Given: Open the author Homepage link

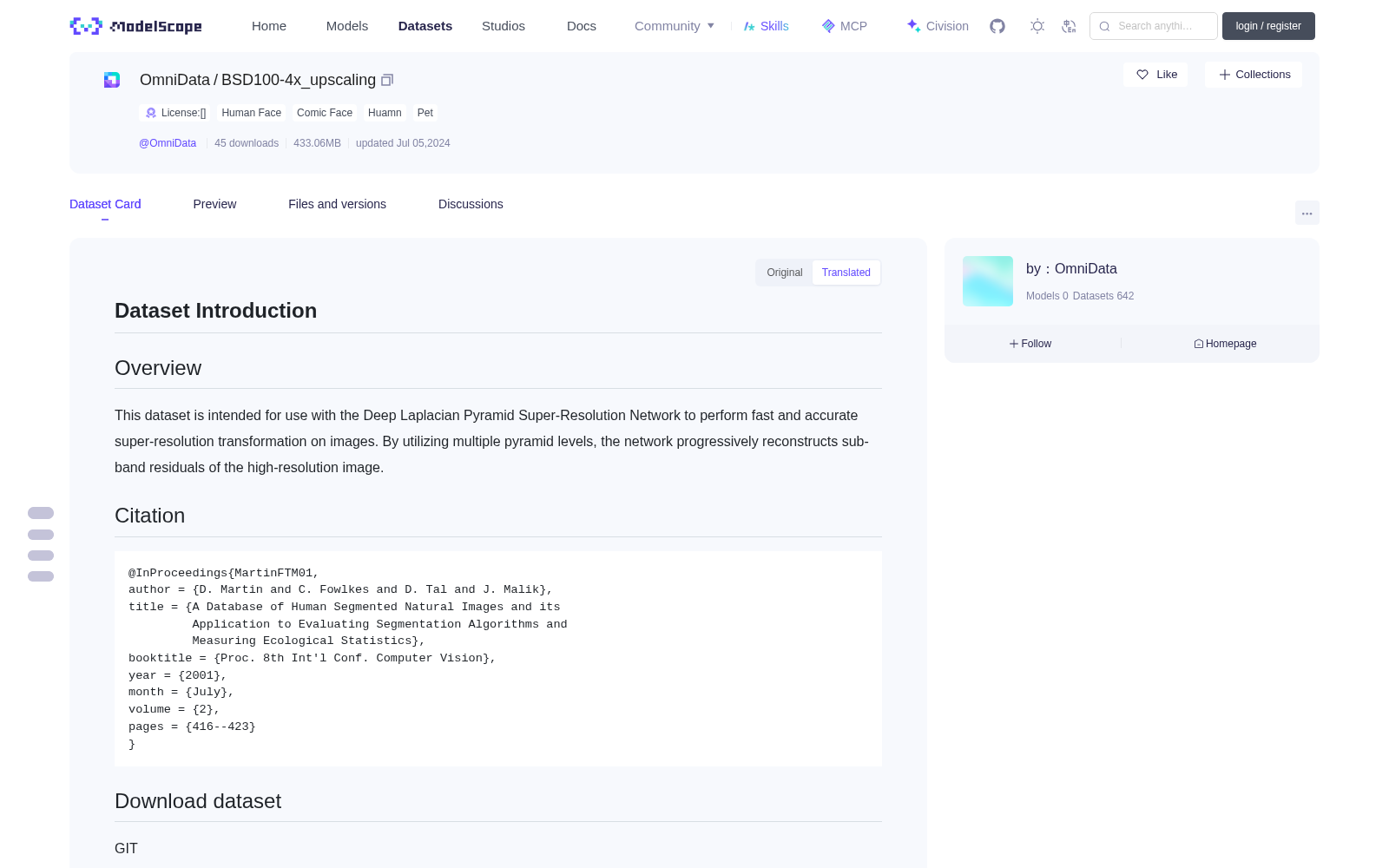Looking at the screenshot, I should tap(1225, 344).
